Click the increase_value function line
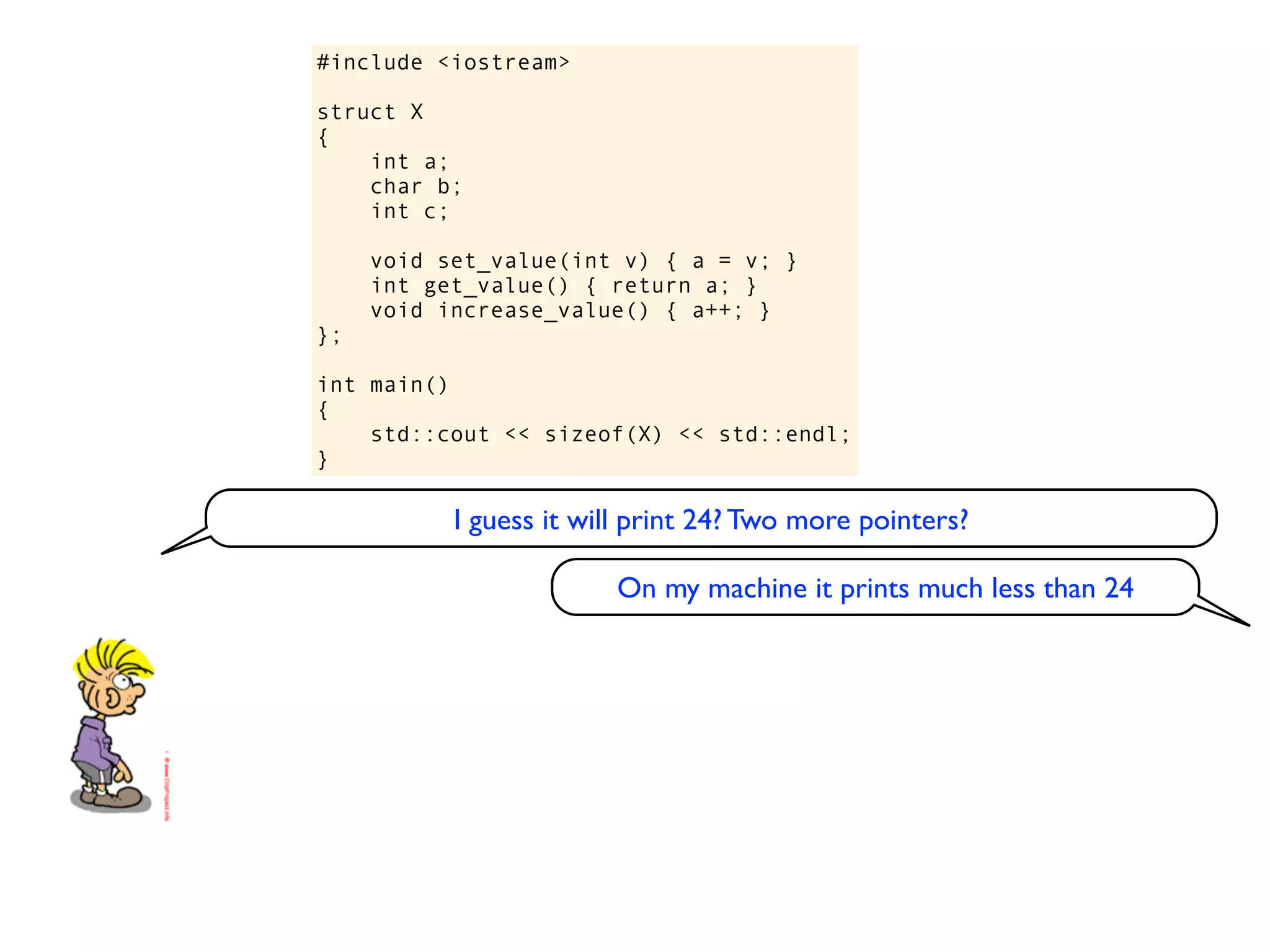This screenshot has height=952, width=1270. 569,311
